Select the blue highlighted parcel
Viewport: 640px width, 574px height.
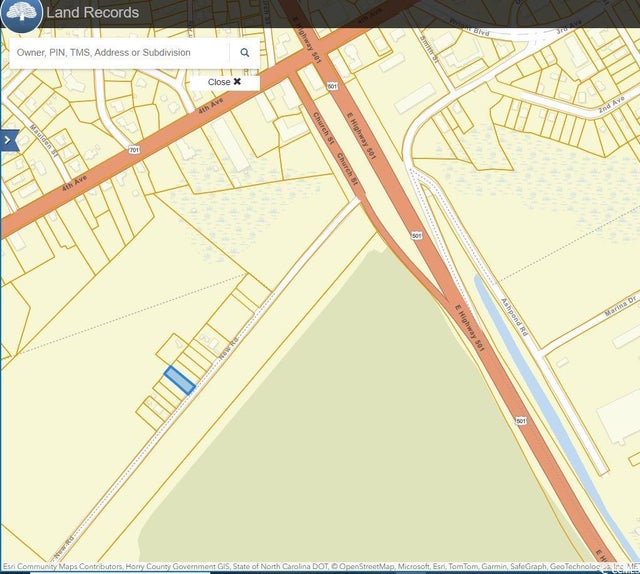click(179, 380)
